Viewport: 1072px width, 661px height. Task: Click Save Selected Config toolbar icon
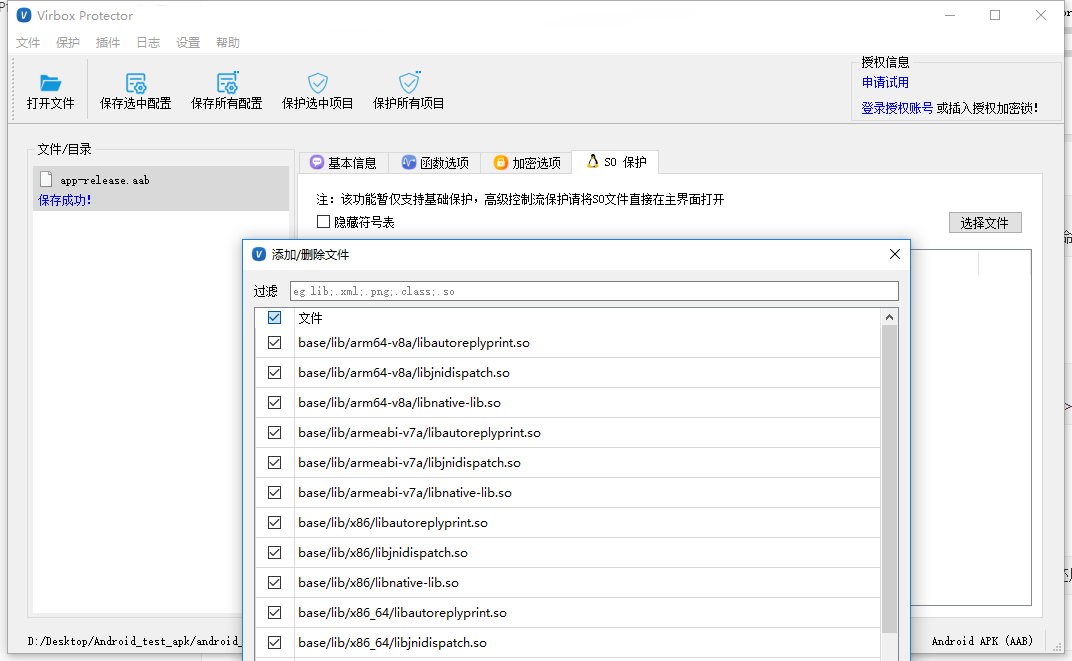coord(136,83)
